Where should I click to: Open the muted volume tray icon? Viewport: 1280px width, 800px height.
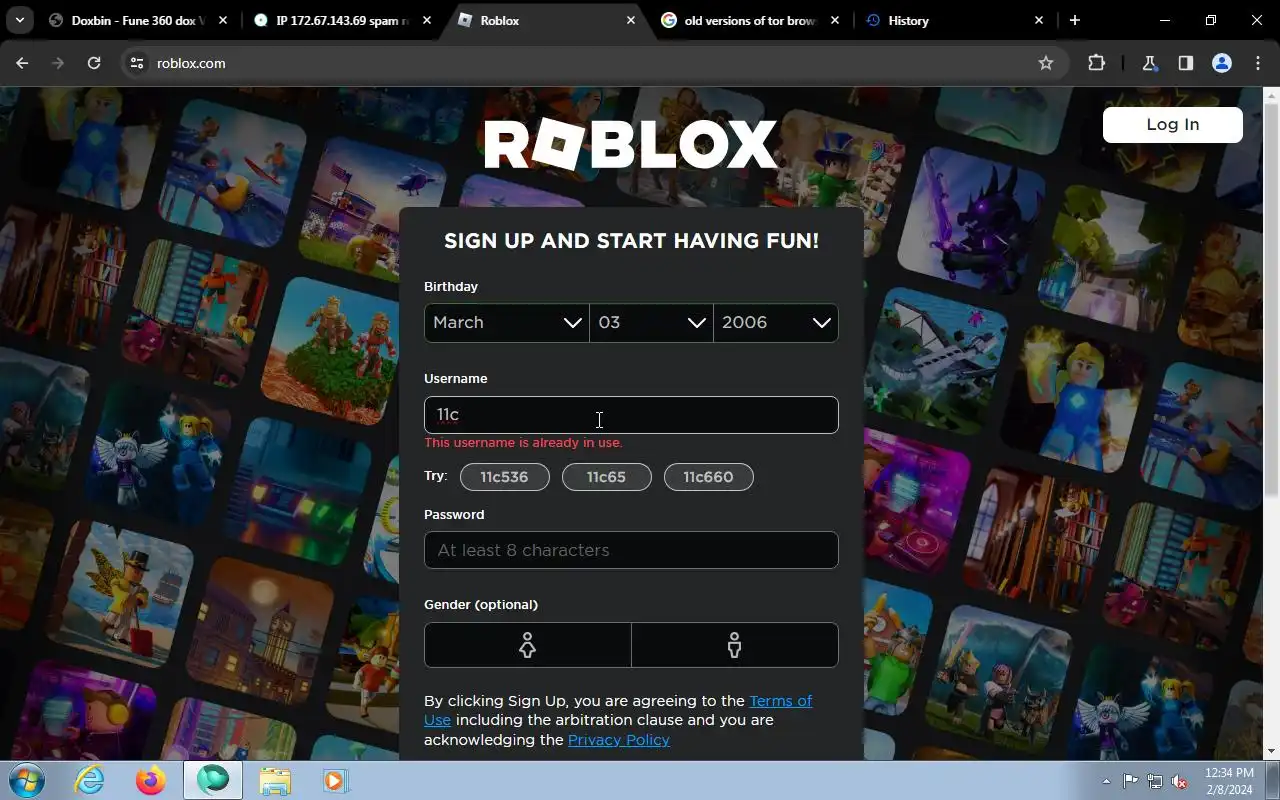pyautogui.click(x=1180, y=781)
